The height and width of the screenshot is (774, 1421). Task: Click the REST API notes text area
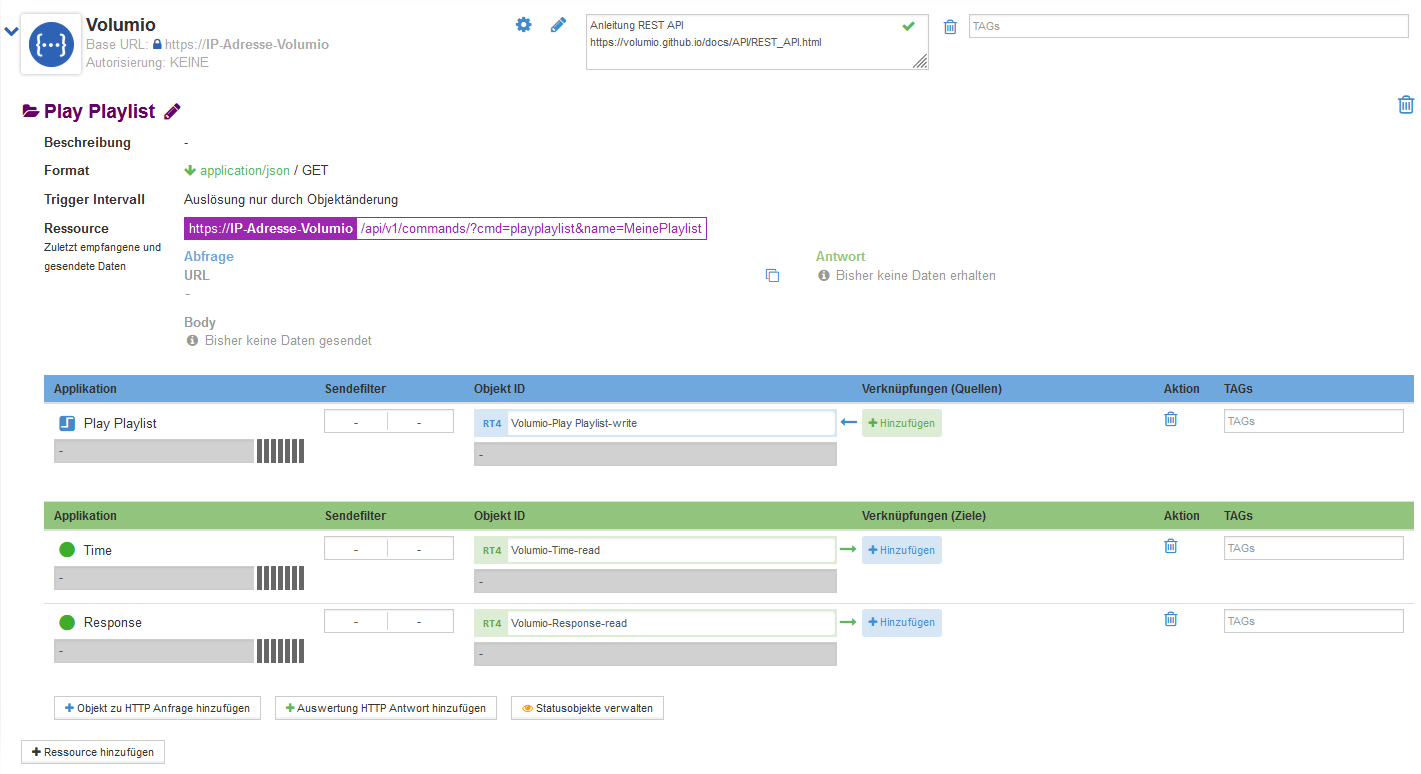[757, 42]
